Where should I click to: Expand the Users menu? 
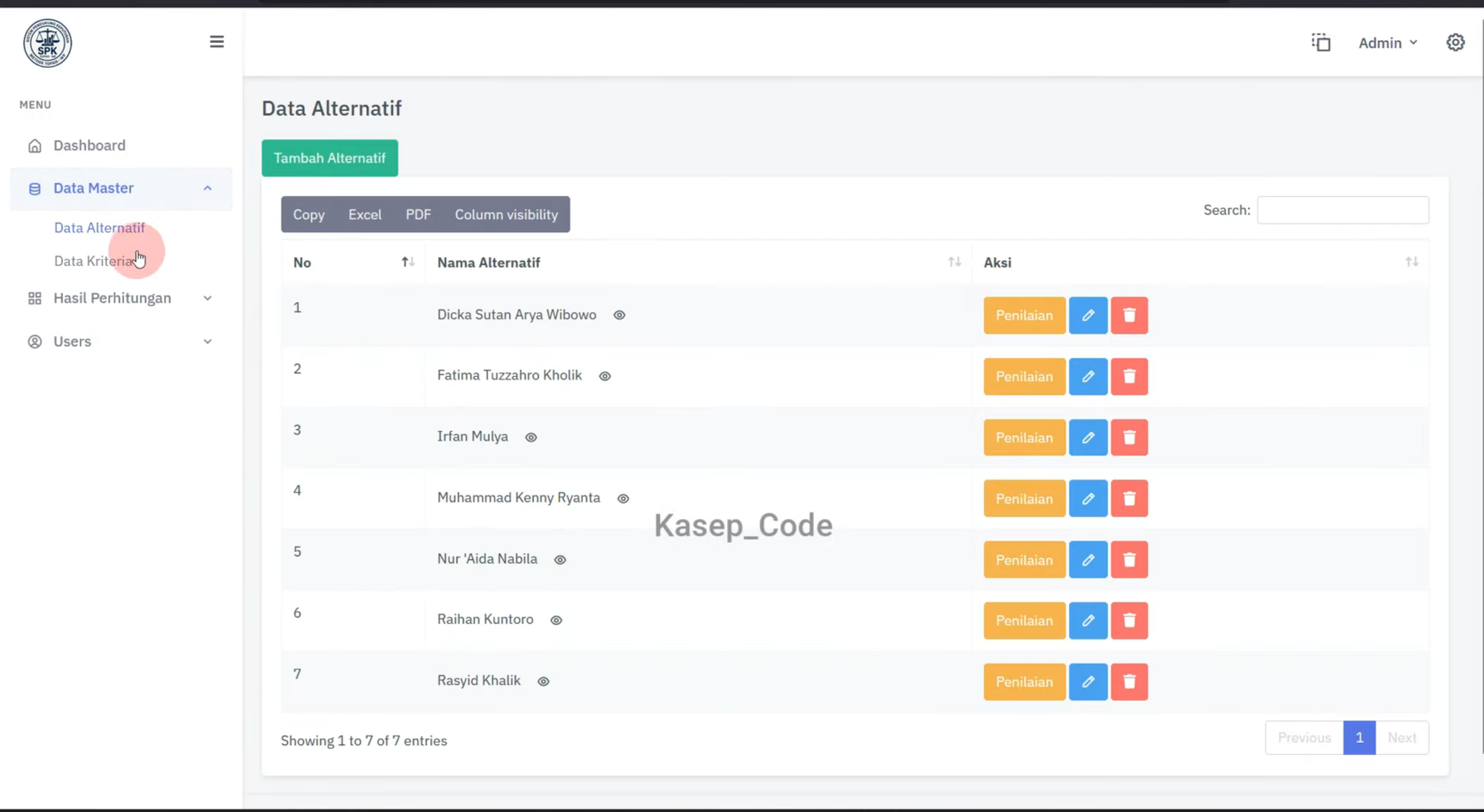[x=121, y=341]
